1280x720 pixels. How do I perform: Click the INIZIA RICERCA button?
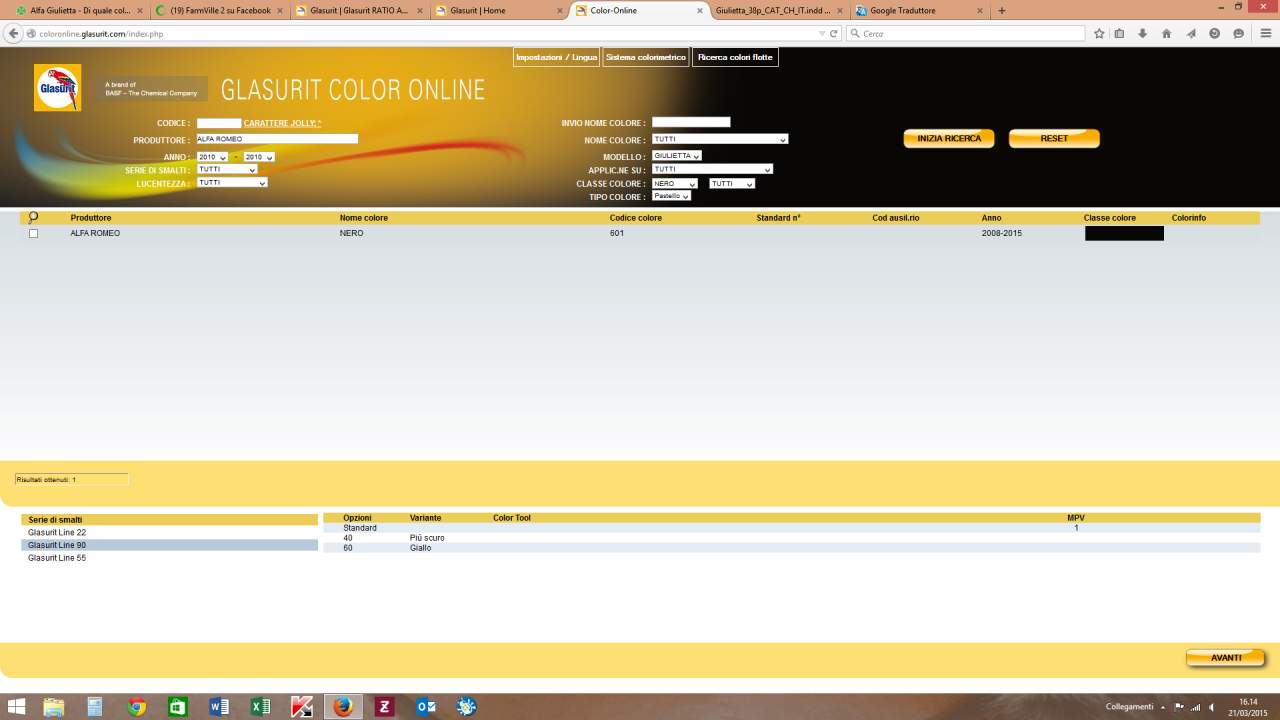tap(949, 138)
